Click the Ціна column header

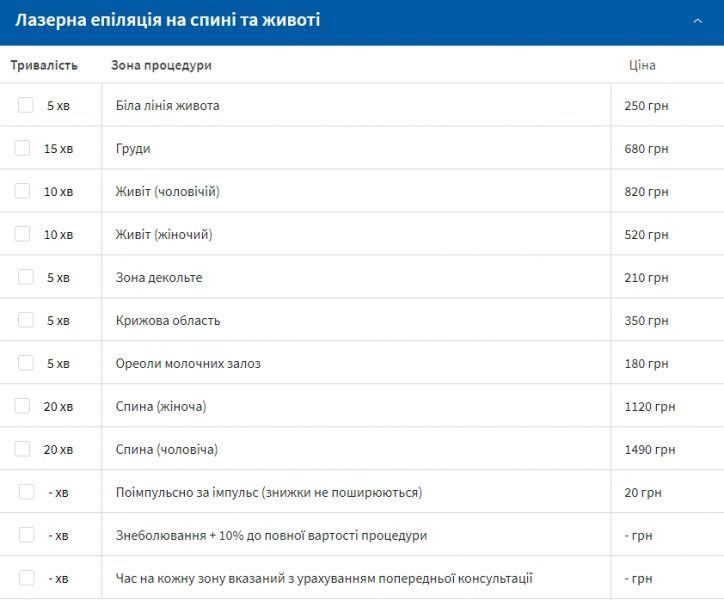click(x=642, y=65)
